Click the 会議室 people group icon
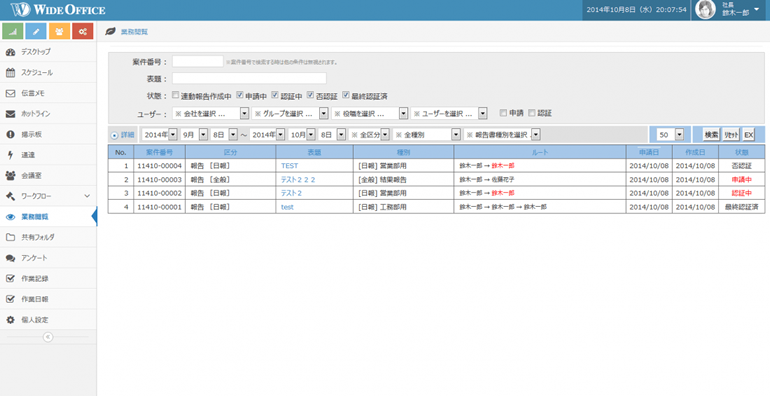This screenshot has height=396, width=770. [x=10, y=175]
